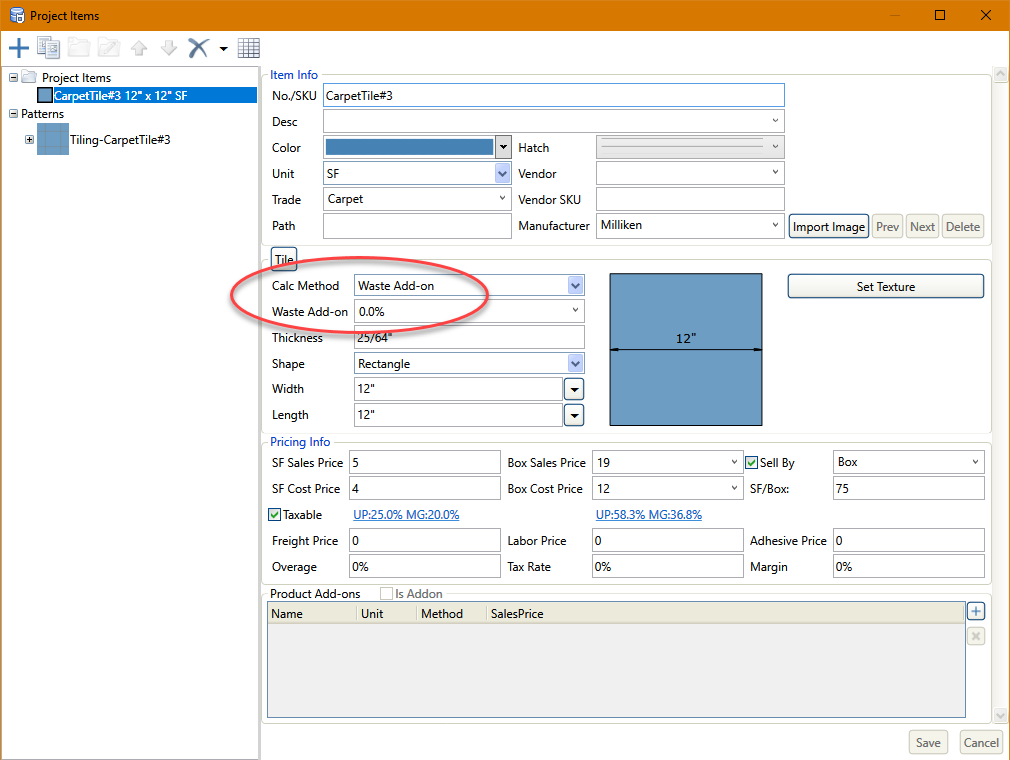
Task: Click the Project Items folder icon
Action: pyautogui.click(x=29, y=77)
